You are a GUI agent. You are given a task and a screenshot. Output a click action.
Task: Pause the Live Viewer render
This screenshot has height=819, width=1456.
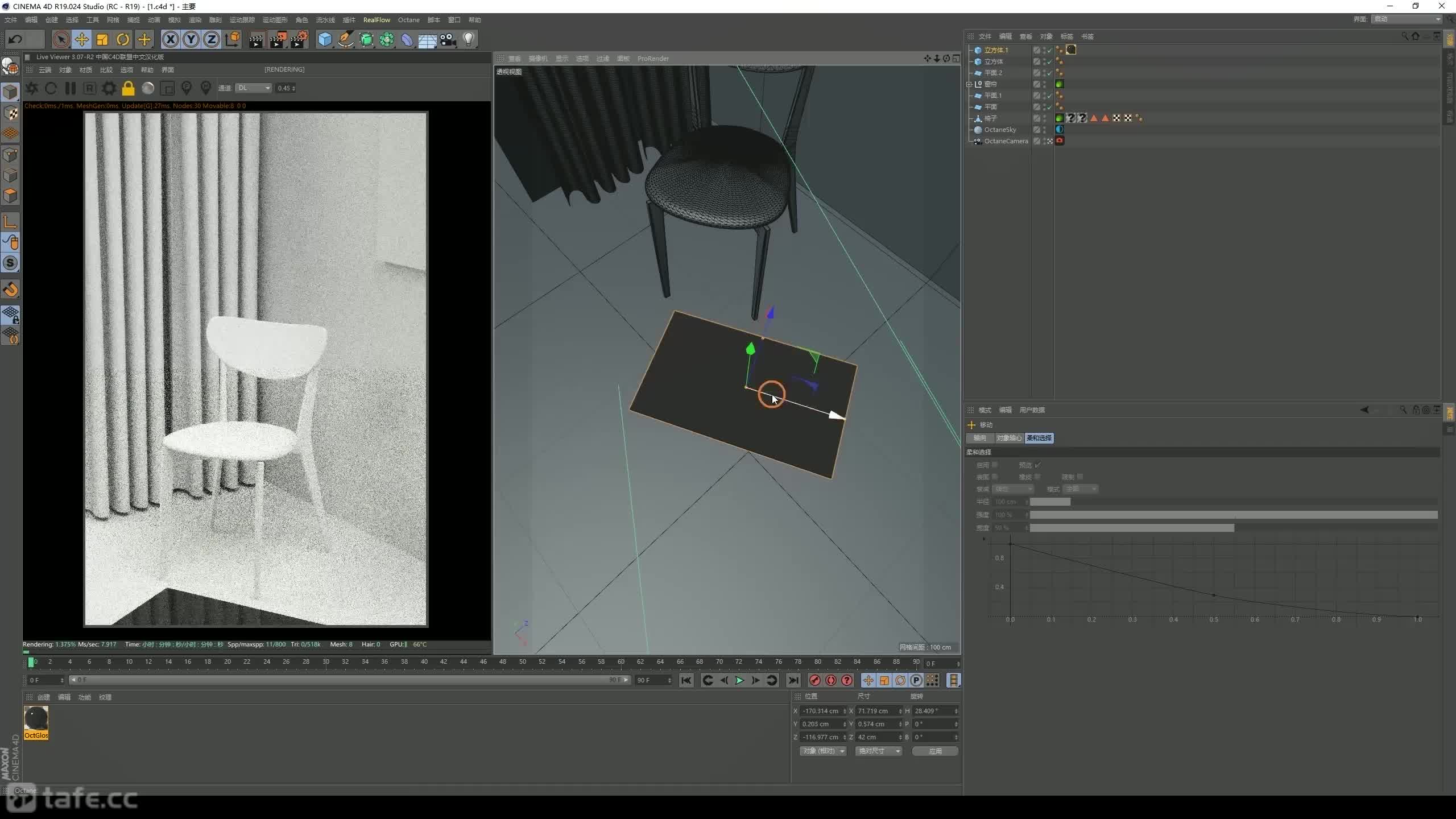[x=71, y=88]
